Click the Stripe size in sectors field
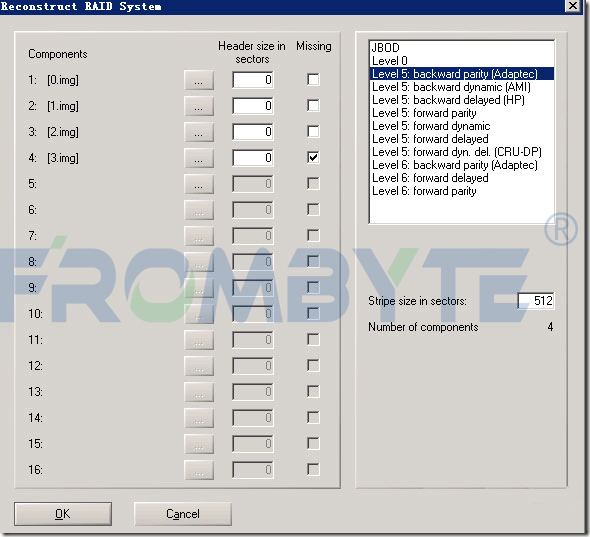 click(x=536, y=301)
